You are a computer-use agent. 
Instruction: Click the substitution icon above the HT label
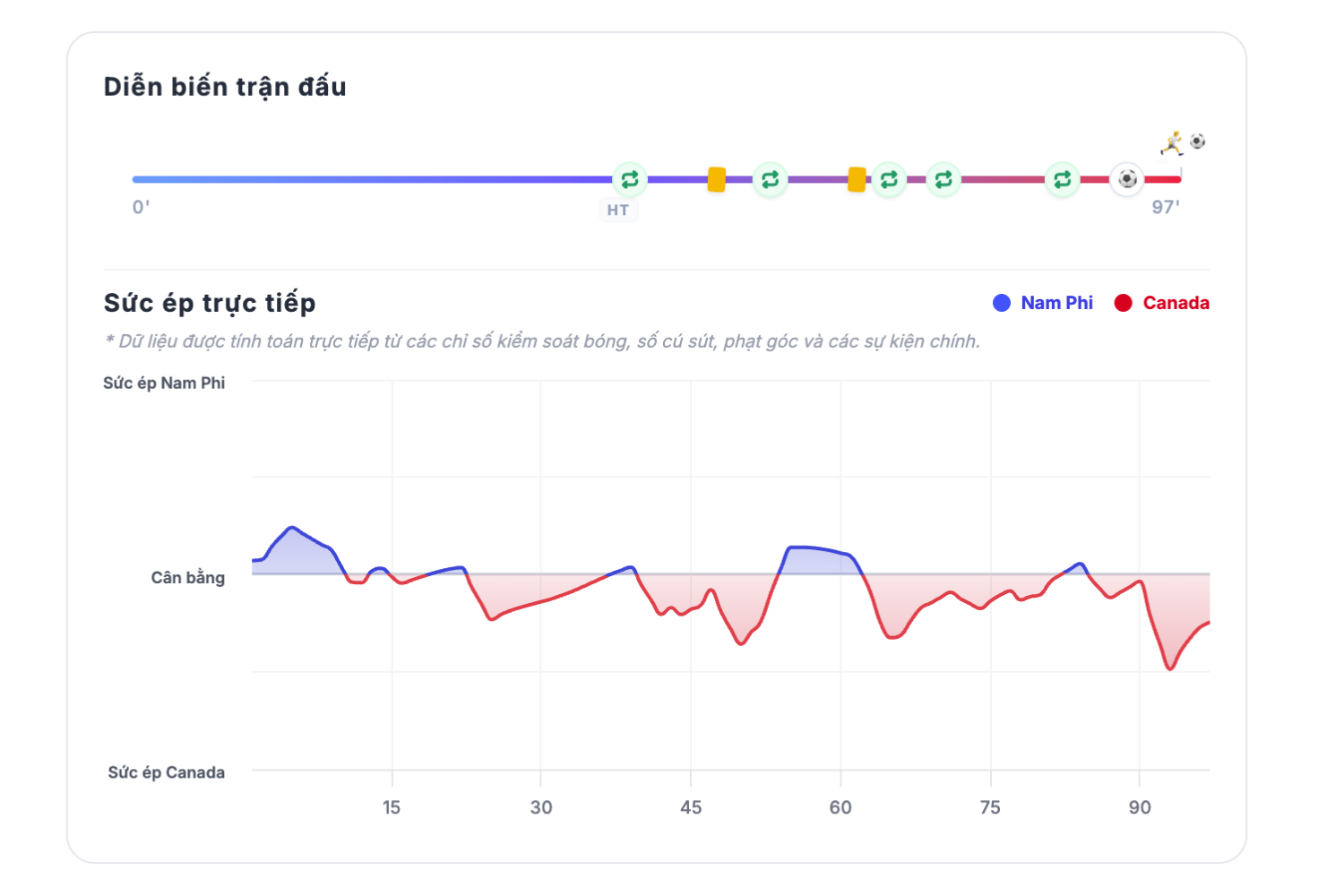(x=630, y=180)
